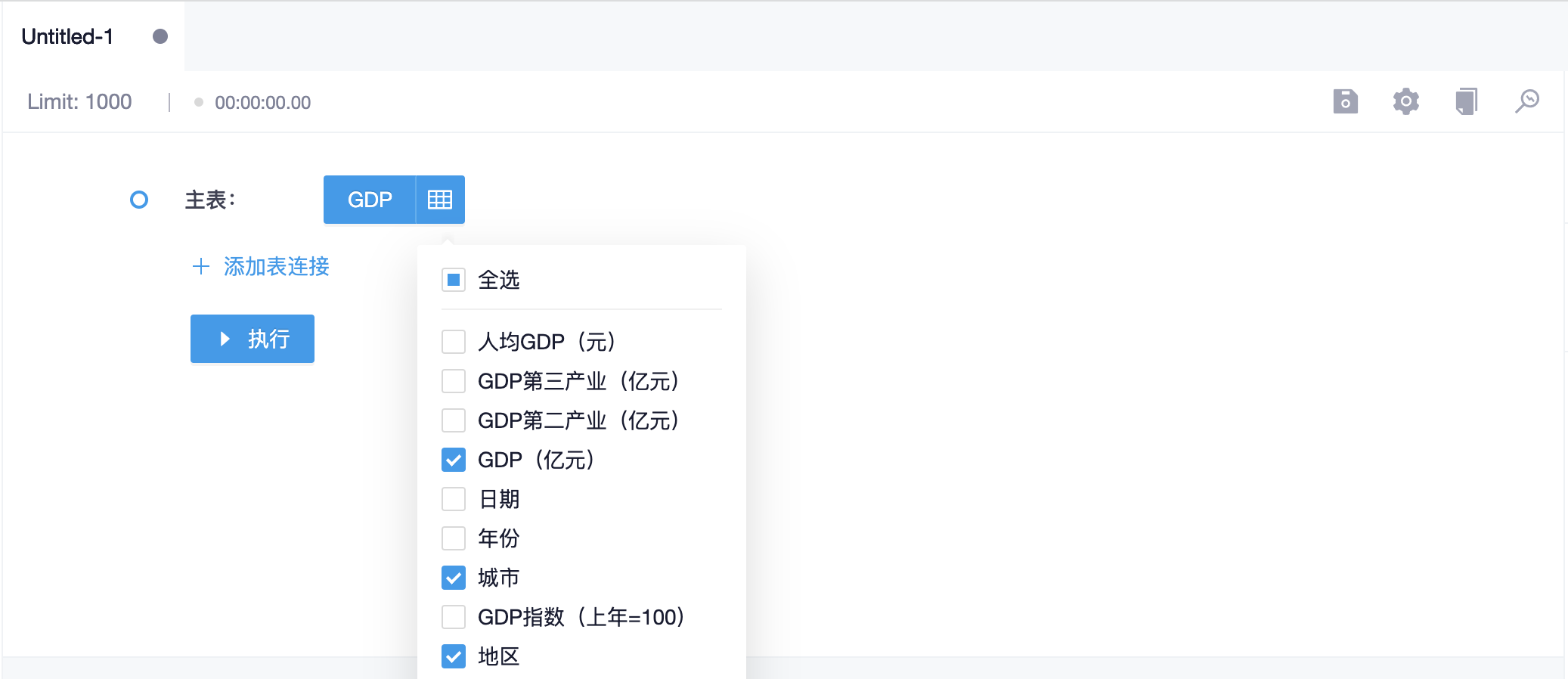Click the save disk icon
This screenshot has width=1568, height=679.
pos(1345,101)
